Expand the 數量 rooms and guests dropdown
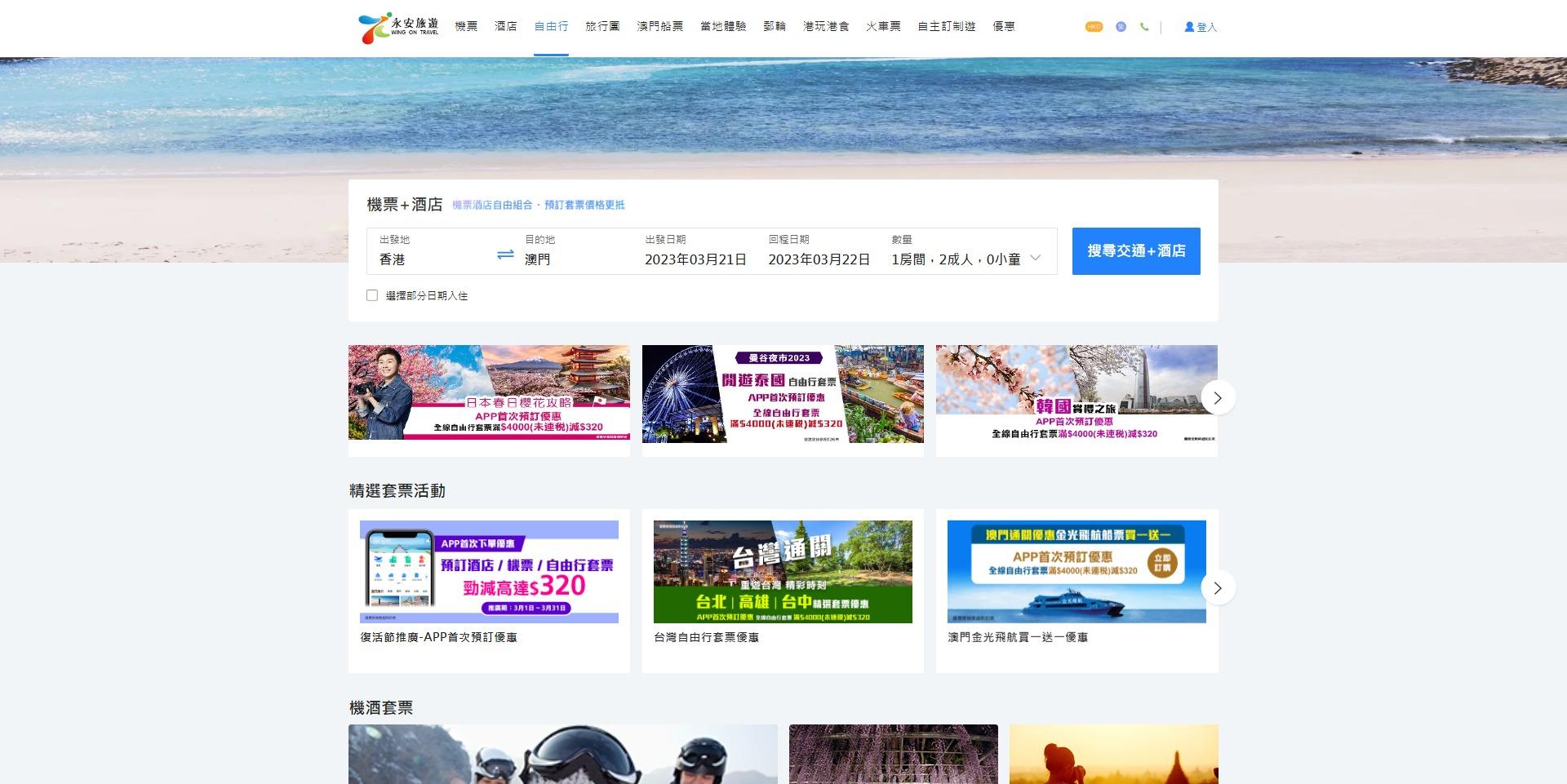The image size is (1567, 784). coord(1035,257)
